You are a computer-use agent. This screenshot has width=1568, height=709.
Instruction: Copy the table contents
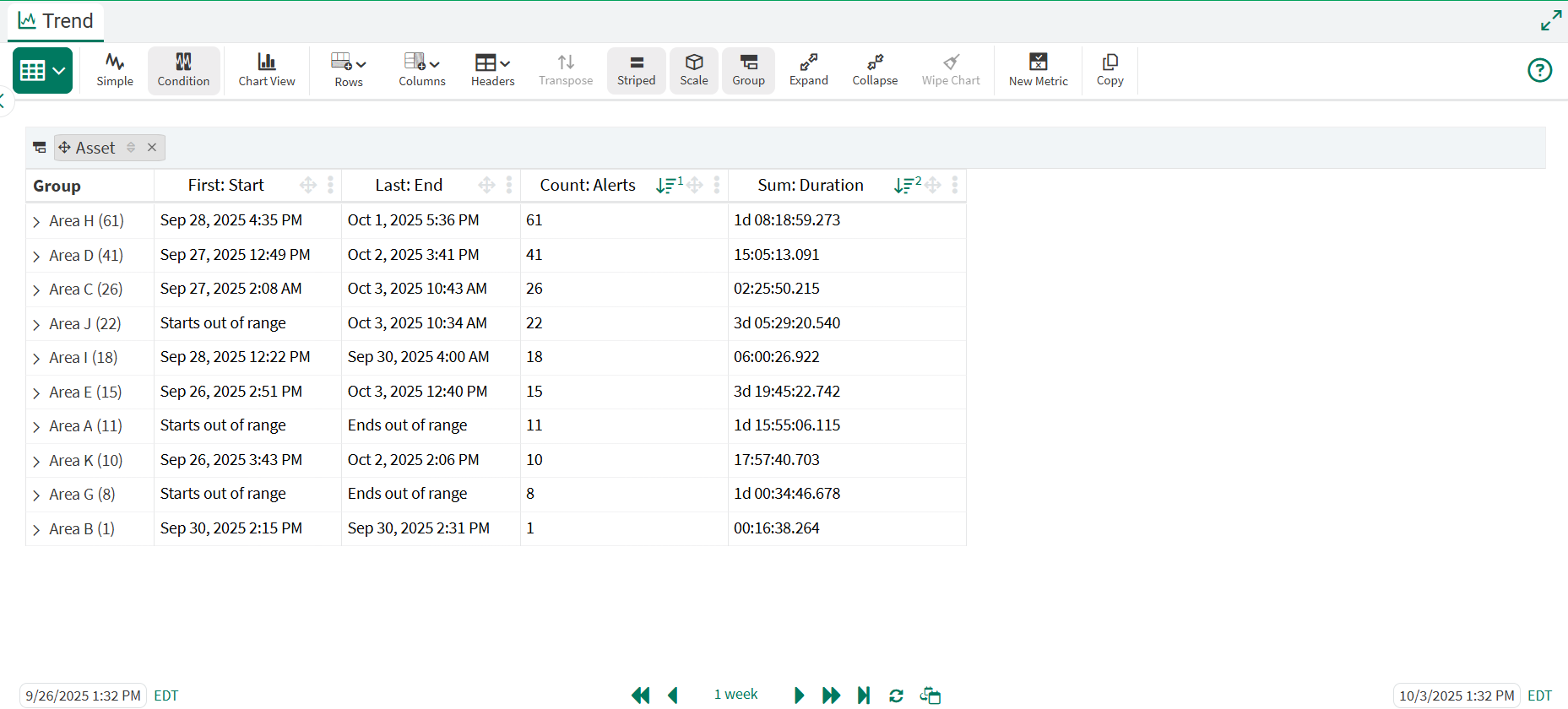click(x=1110, y=70)
